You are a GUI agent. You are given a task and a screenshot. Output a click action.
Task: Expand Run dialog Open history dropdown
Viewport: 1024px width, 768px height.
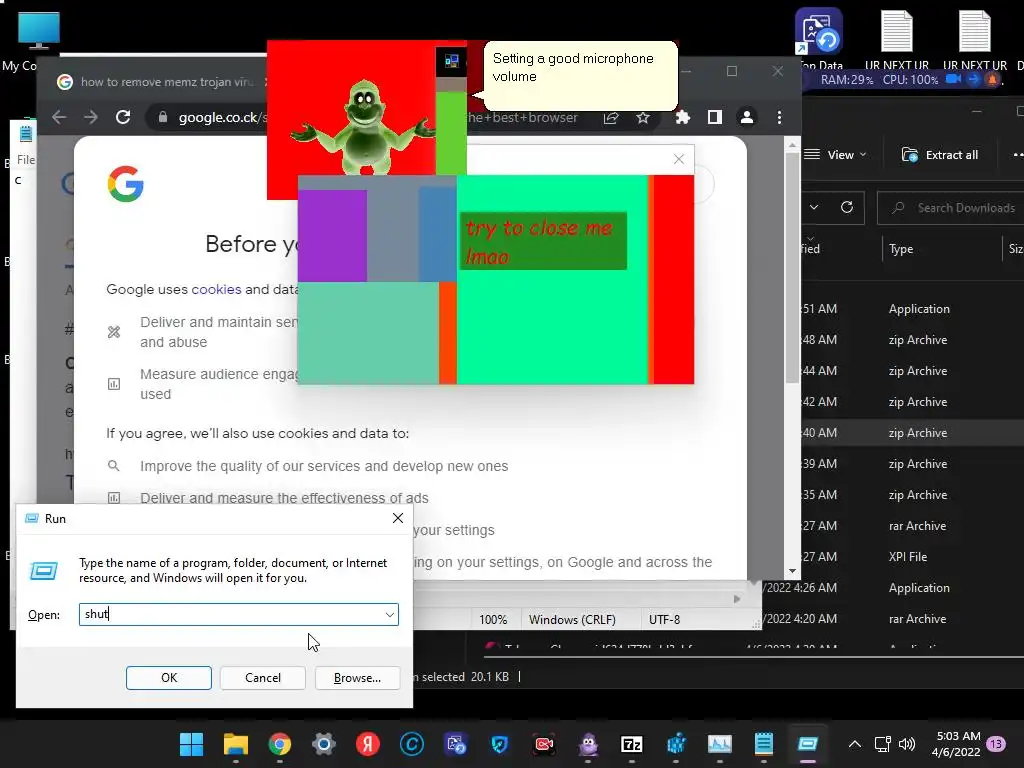(389, 615)
